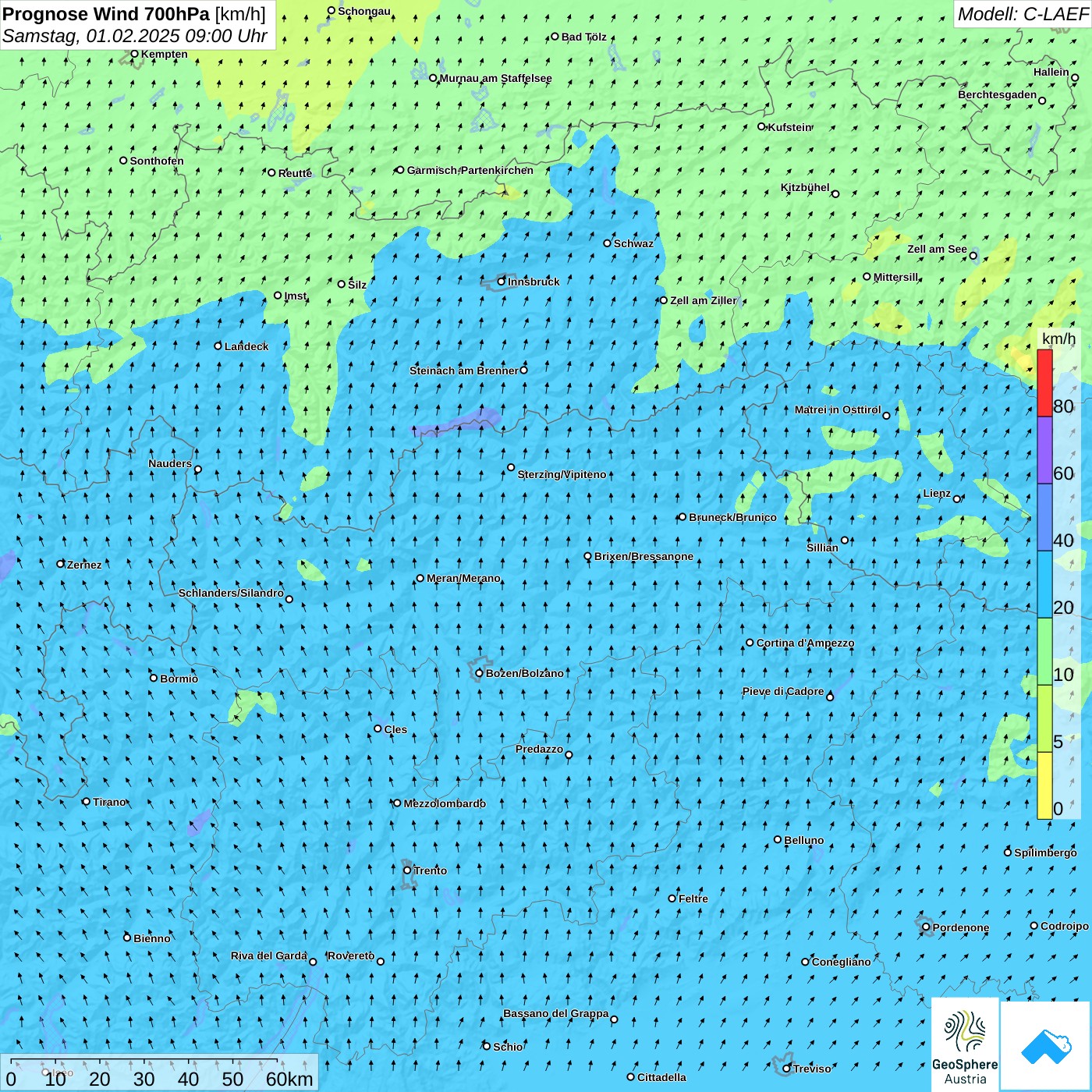
Task: Click the Pordenone city marker
Action: pyautogui.click(x=926, y=927)
